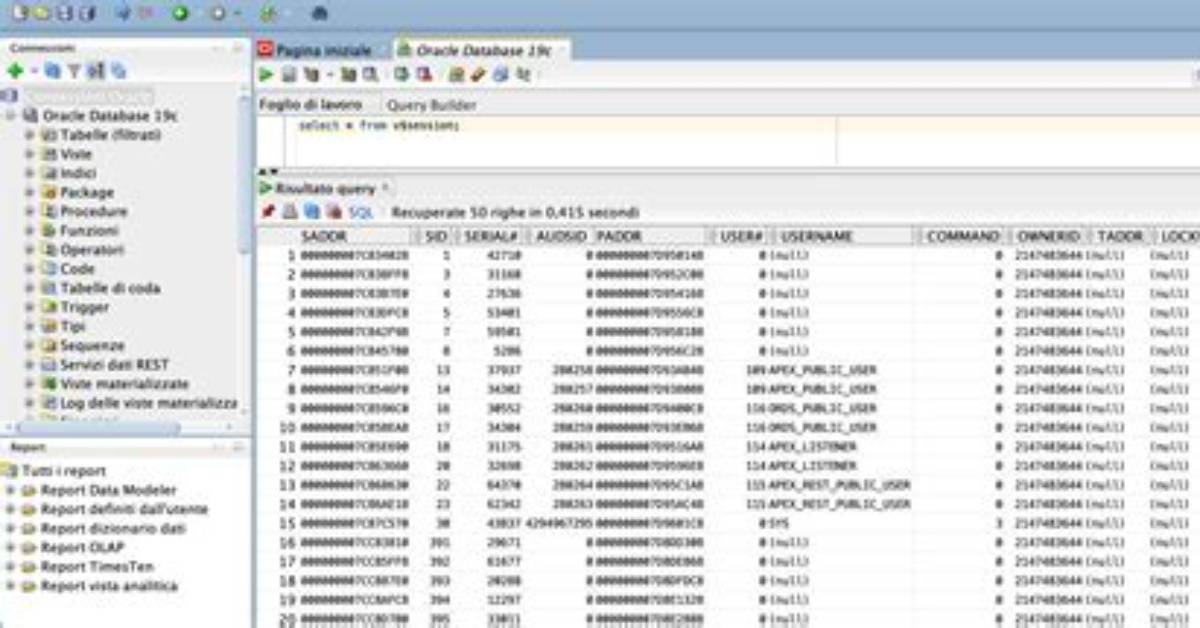The image size is (1200, 628).
Task: Click the SADDR column header
Action: click(x=337, y=236)
